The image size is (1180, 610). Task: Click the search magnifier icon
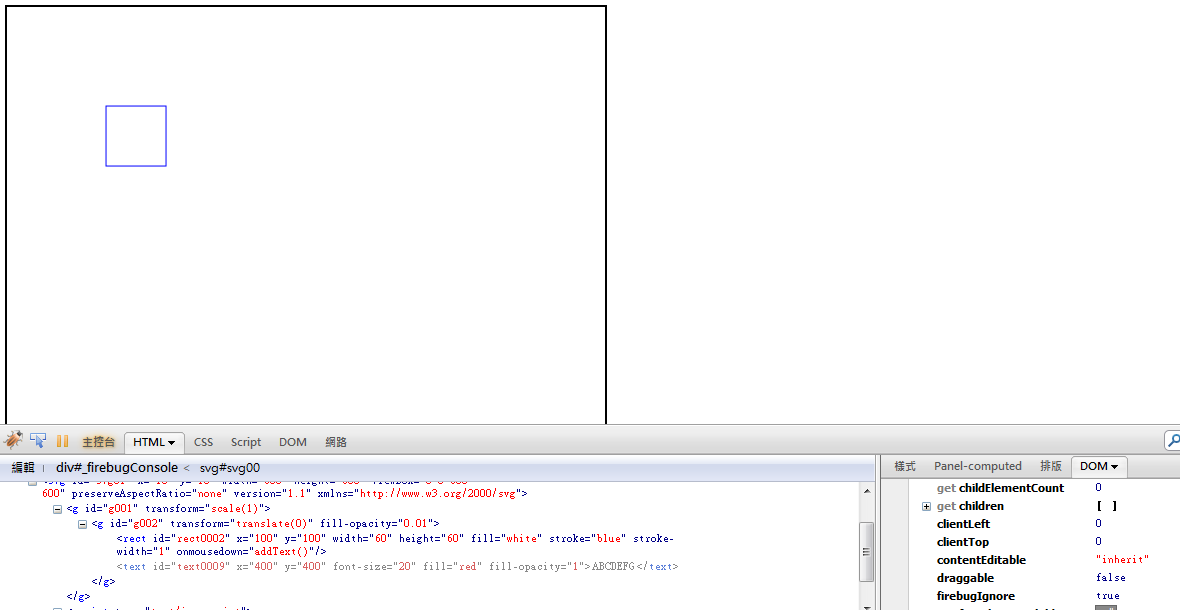pyautogui.click(x=1172, y=441)
